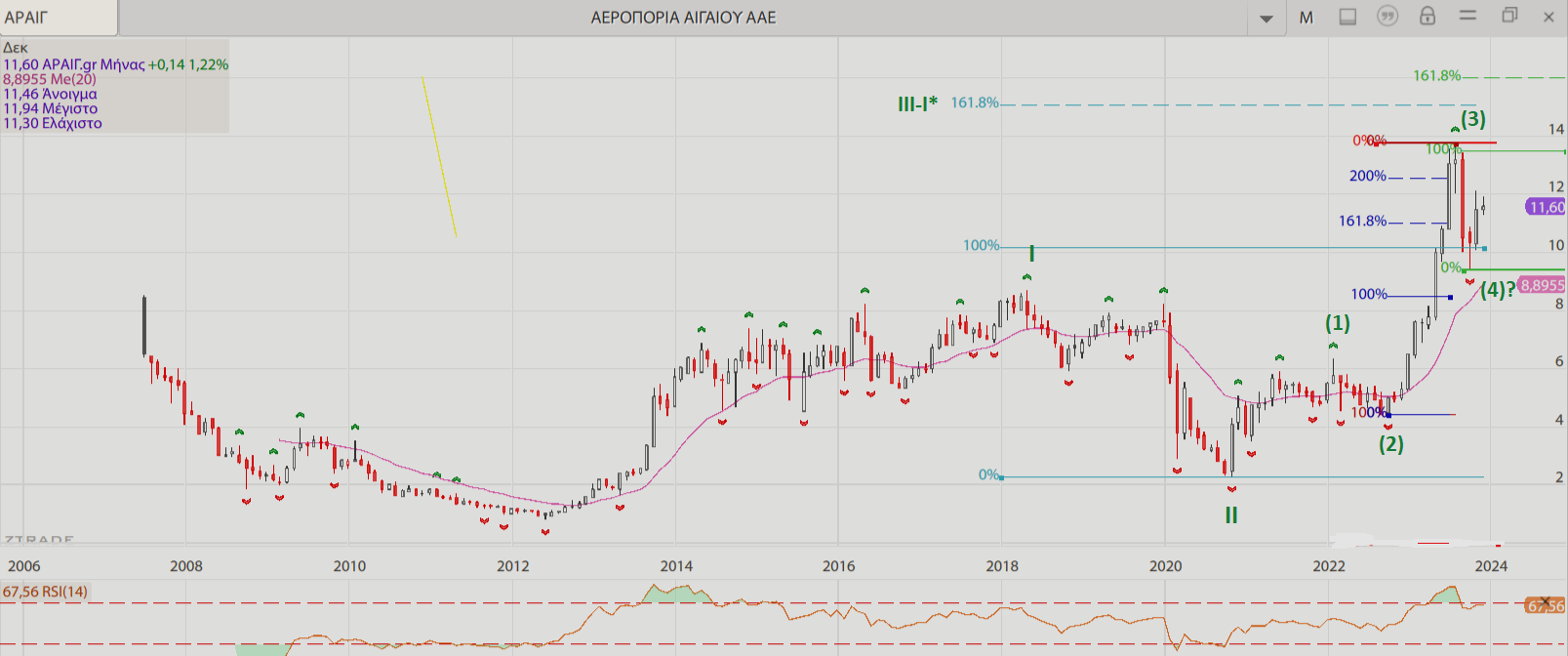Select the III-I* wave label
Image resolution: width=1568 pixels, height=656 pixels.
point(917,103)
